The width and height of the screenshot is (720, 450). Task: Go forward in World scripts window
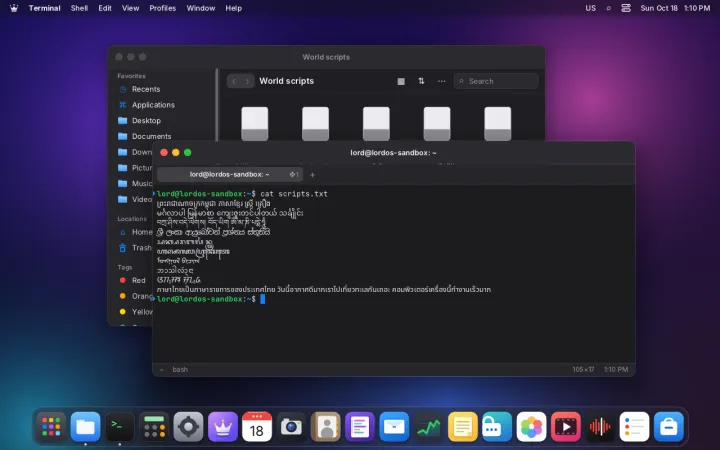pyautogui.click(x=247, y=81)
